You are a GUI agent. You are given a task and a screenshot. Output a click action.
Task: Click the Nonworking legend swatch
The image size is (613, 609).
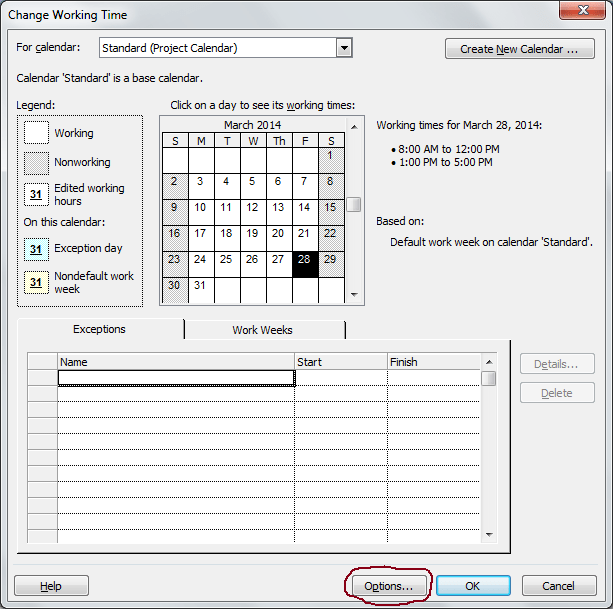click(36, 163)
